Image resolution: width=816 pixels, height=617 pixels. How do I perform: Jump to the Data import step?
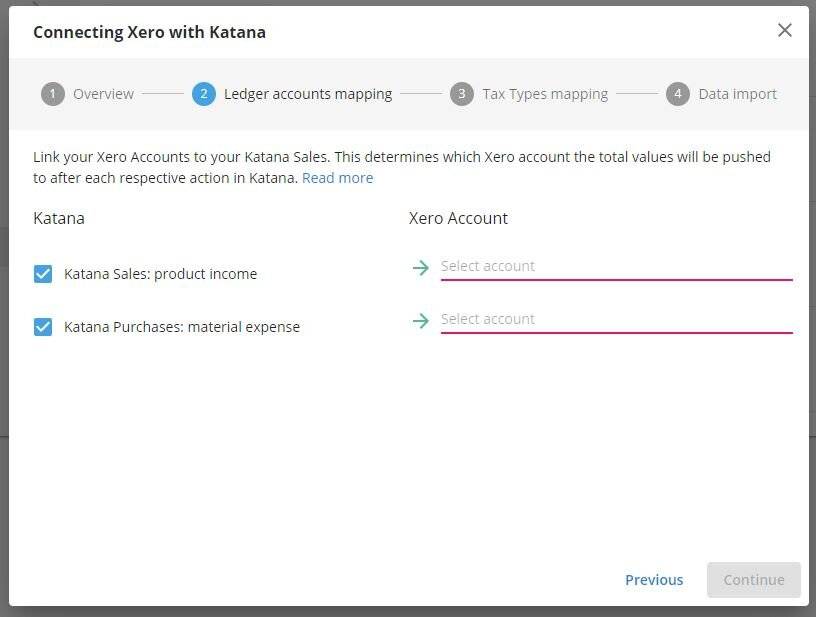point(721,94)
